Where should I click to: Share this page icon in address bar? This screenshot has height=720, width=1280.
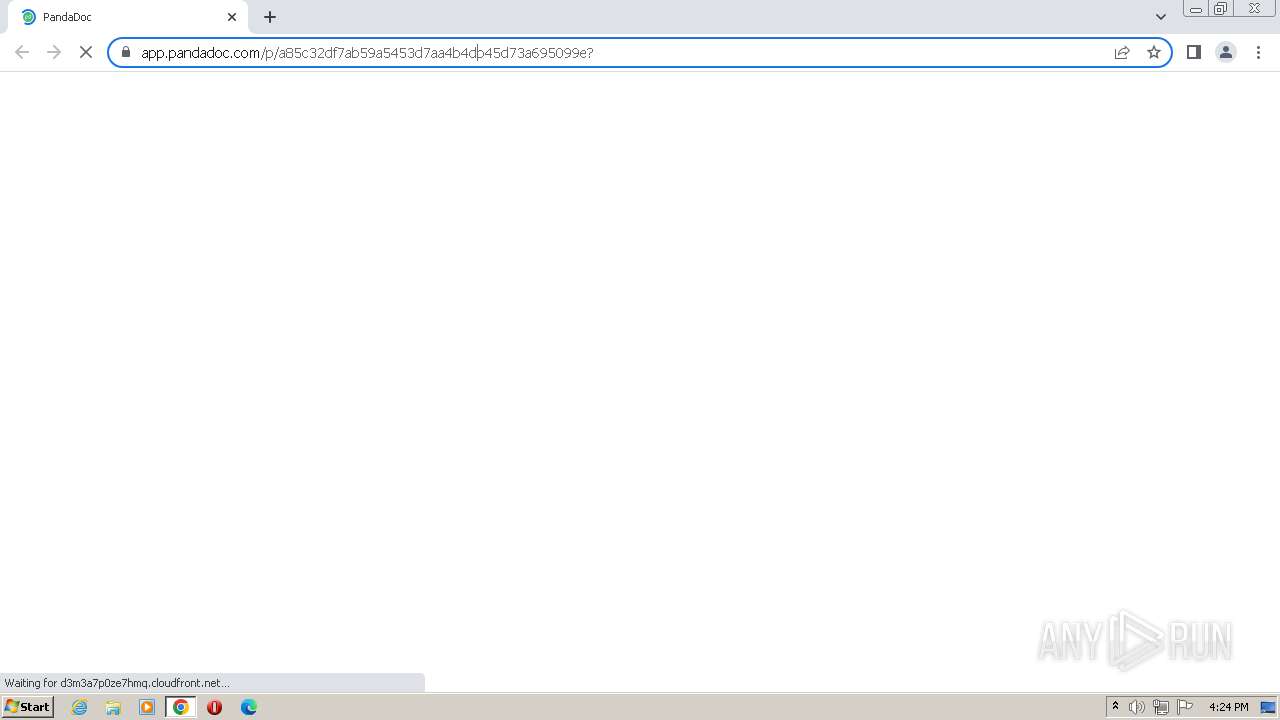click(1122, 52)
